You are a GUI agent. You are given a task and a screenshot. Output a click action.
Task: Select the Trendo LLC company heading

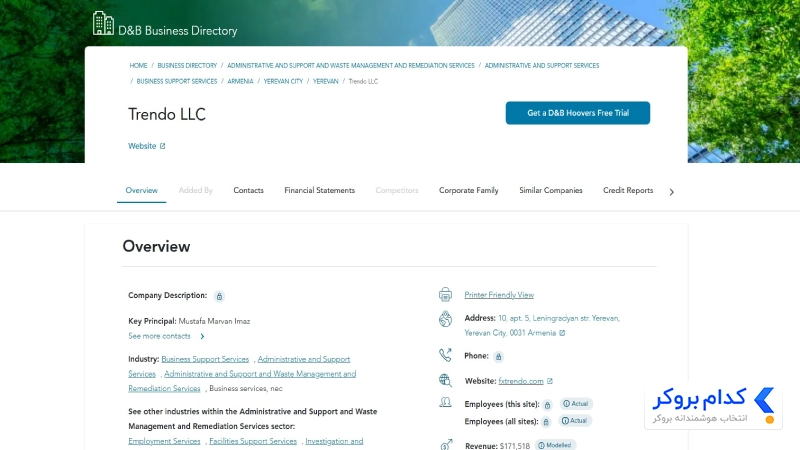pyautogui.click(x=167, y=114)
